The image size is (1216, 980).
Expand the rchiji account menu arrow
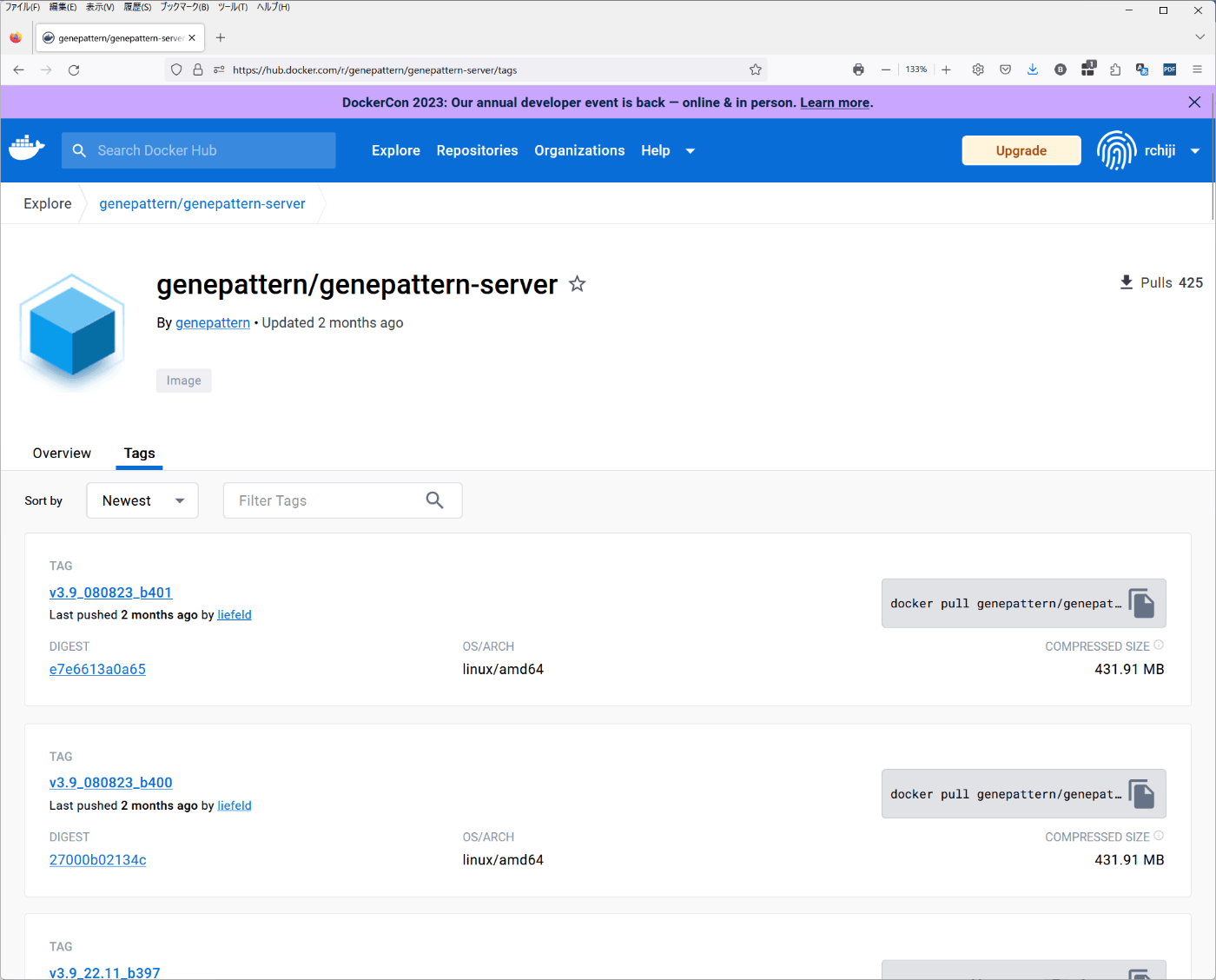[1195, 150]
